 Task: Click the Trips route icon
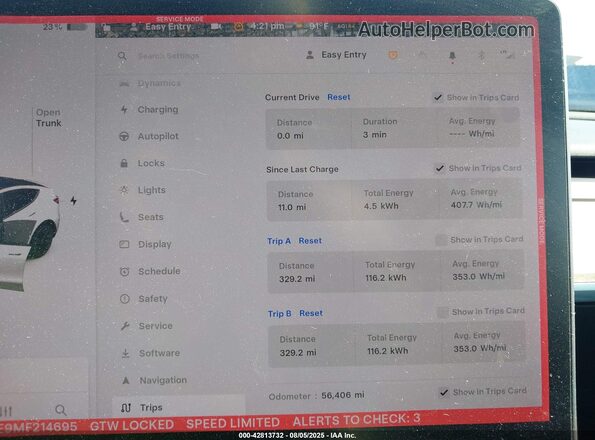click(x=126, y=408)
